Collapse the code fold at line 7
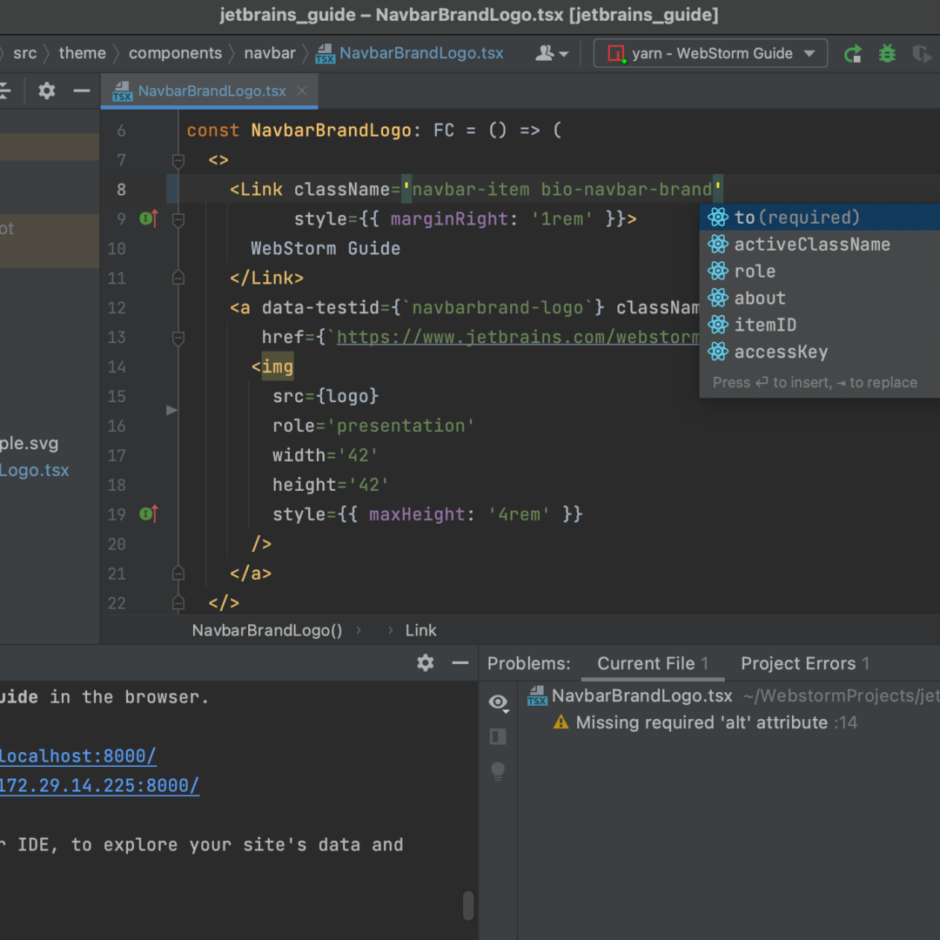This screenshot has width=940, height=940. (x=178, y=160)
